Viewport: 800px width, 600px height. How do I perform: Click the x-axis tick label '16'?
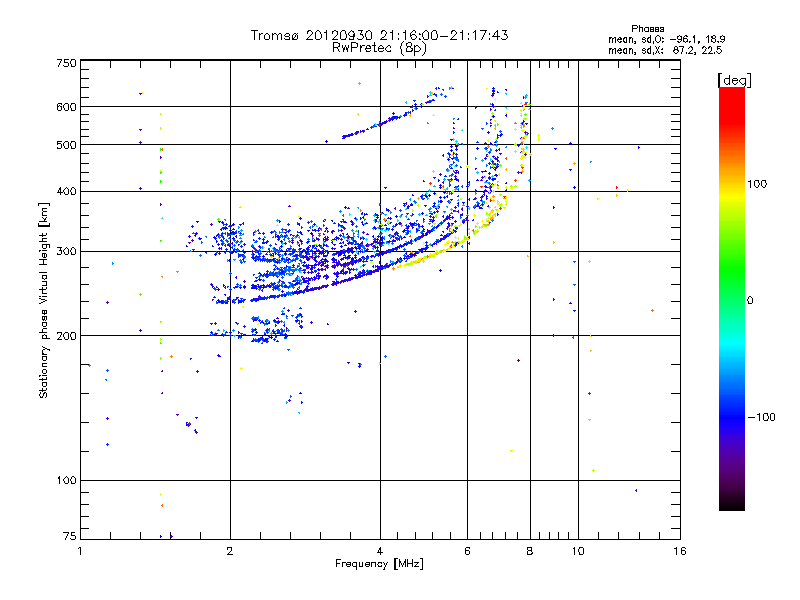point(680,551)
